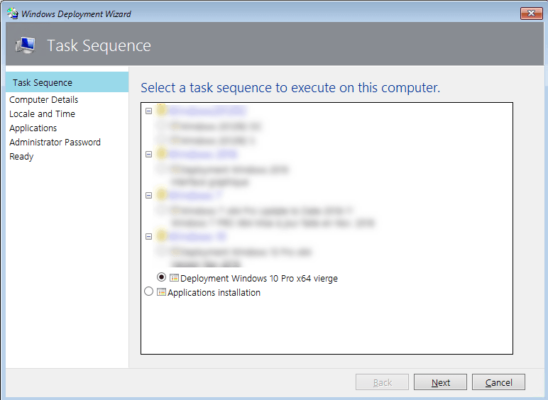Open the Computer Details step in the sidebar
This screenshot has height=400, width=548.
click(44, 100)
